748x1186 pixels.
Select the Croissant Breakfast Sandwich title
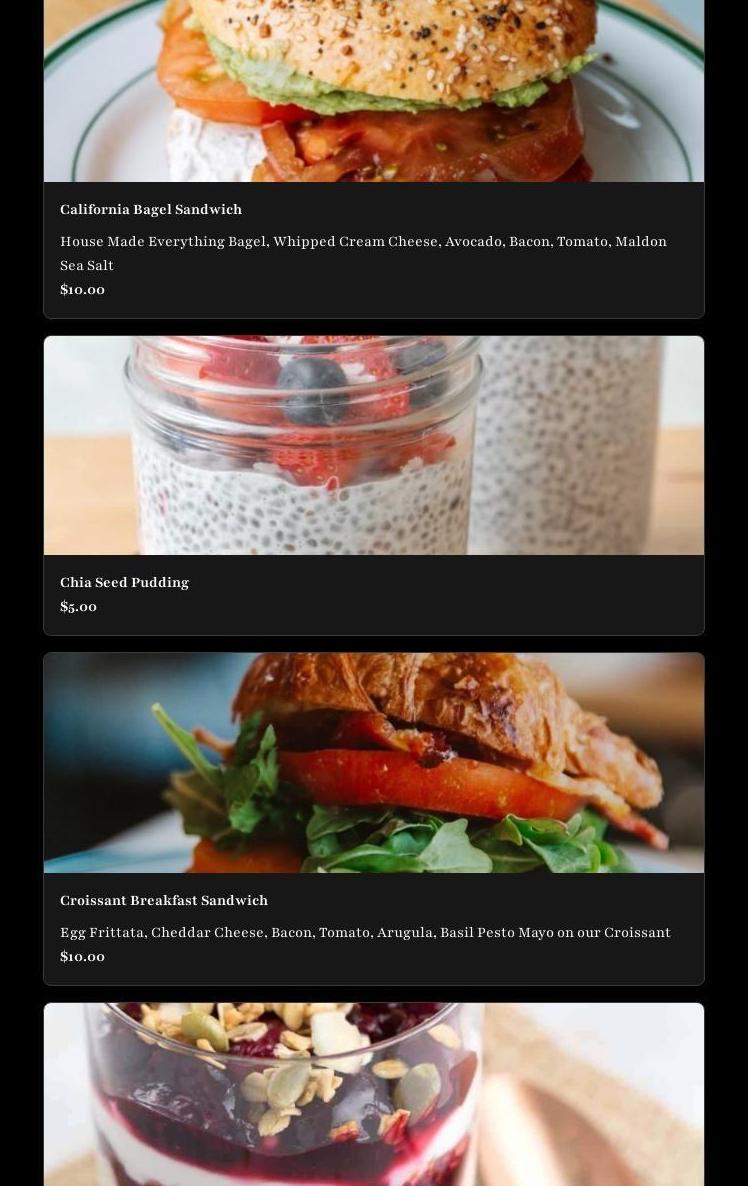click(x=164, y=901)
